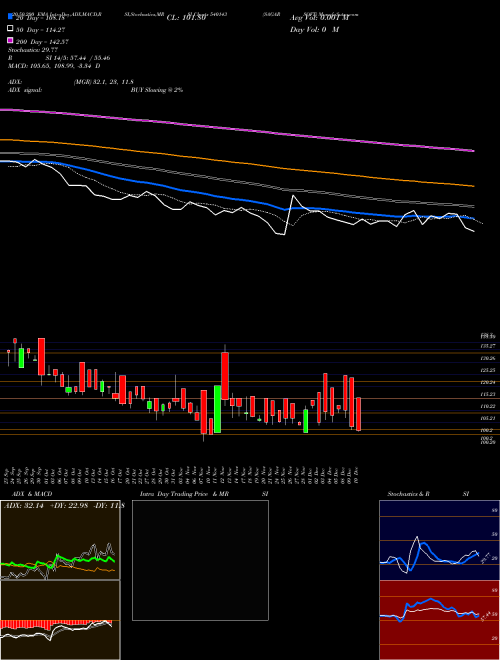The height and width of the screenshot is (660, 500).
Task: Select the '200 Day = 142.57' legend text
Action: [x=42, y=42]
